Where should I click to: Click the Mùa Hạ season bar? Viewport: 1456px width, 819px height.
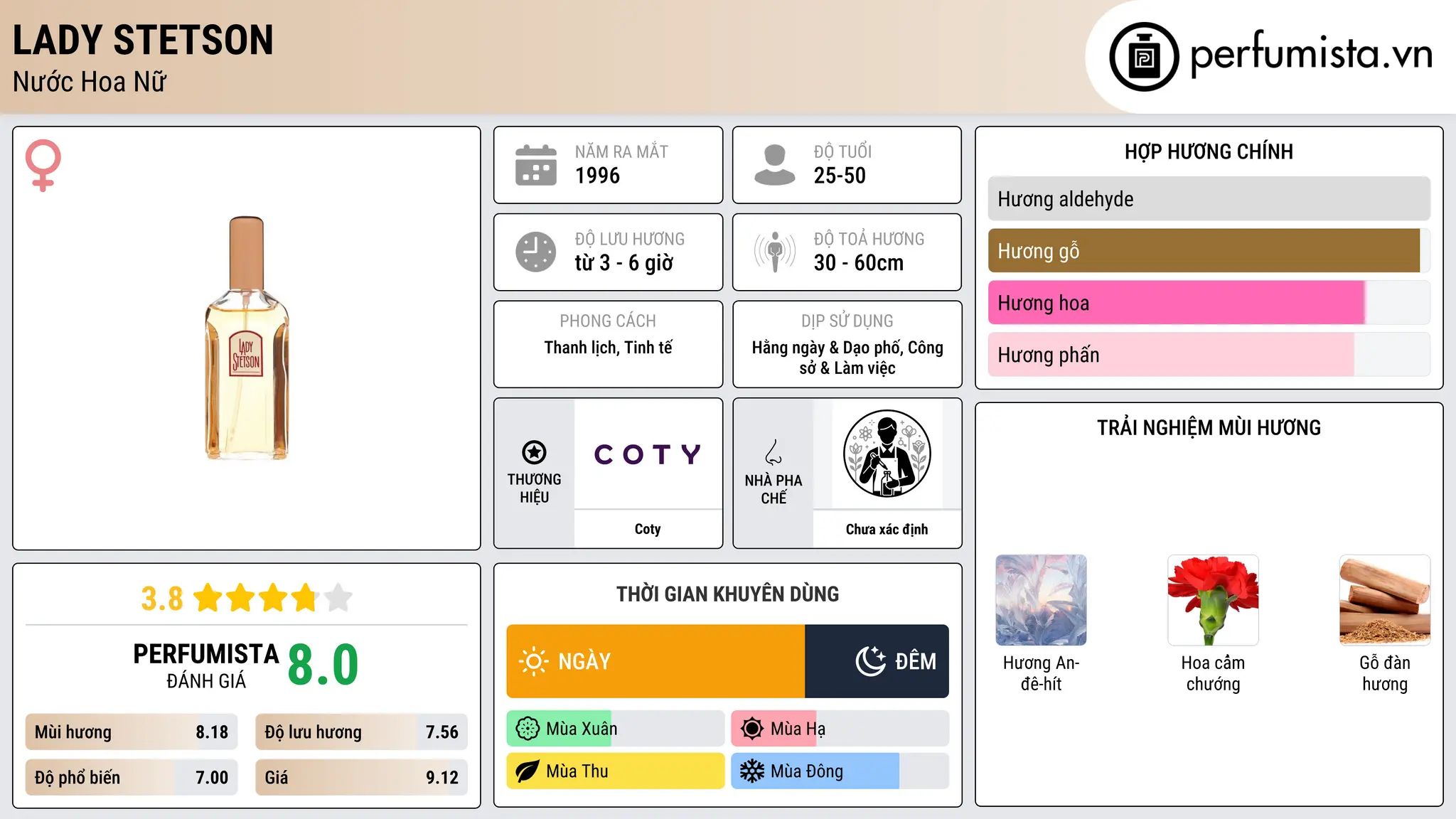840,729
